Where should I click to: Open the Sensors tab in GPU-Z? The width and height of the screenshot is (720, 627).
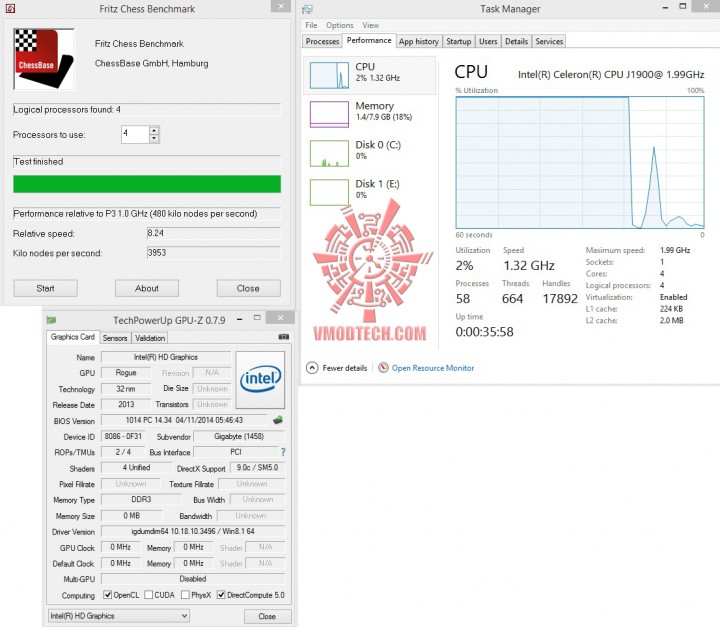[115, 338]
